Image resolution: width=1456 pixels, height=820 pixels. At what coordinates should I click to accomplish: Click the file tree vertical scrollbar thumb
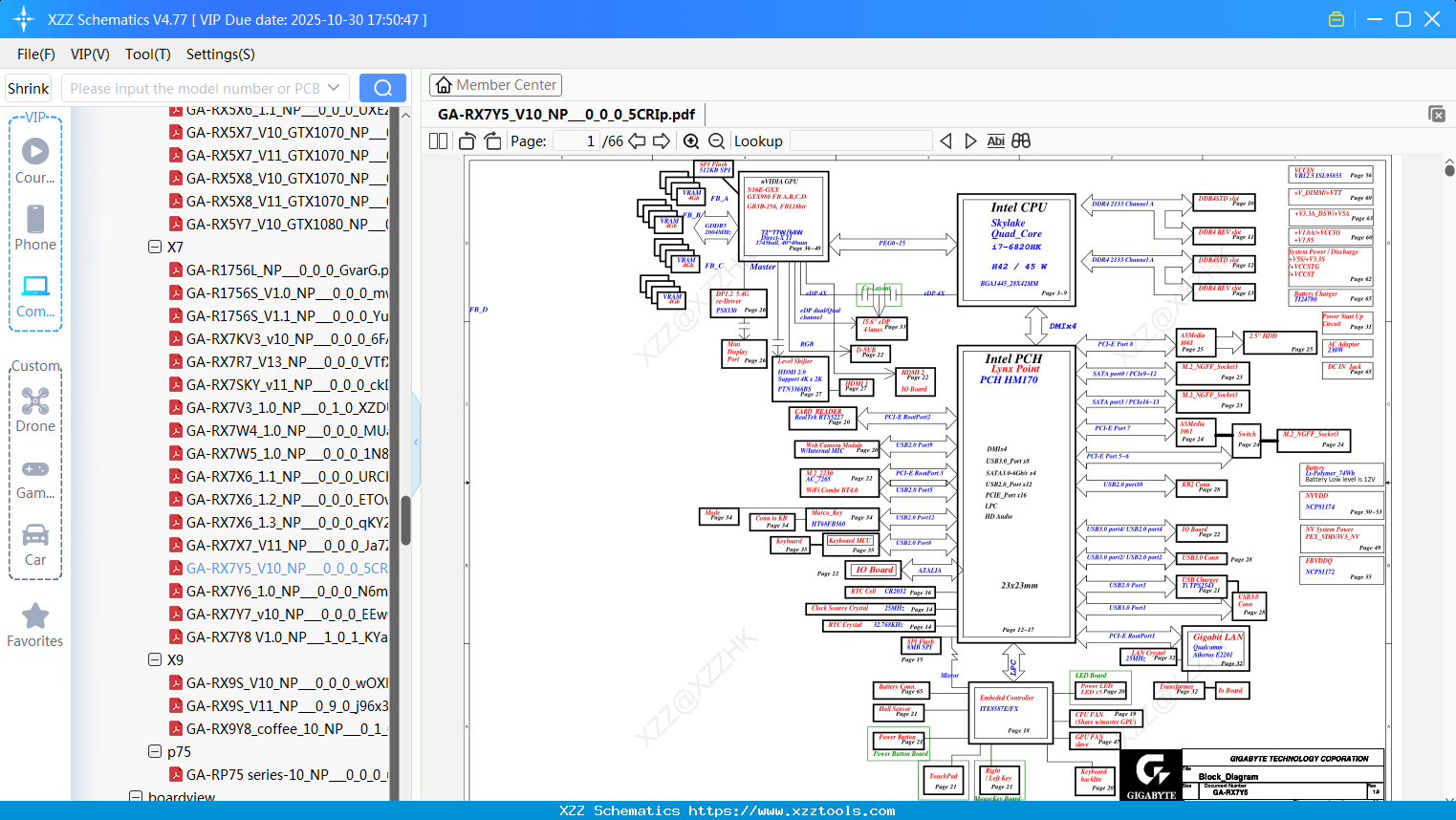(405, 520)
